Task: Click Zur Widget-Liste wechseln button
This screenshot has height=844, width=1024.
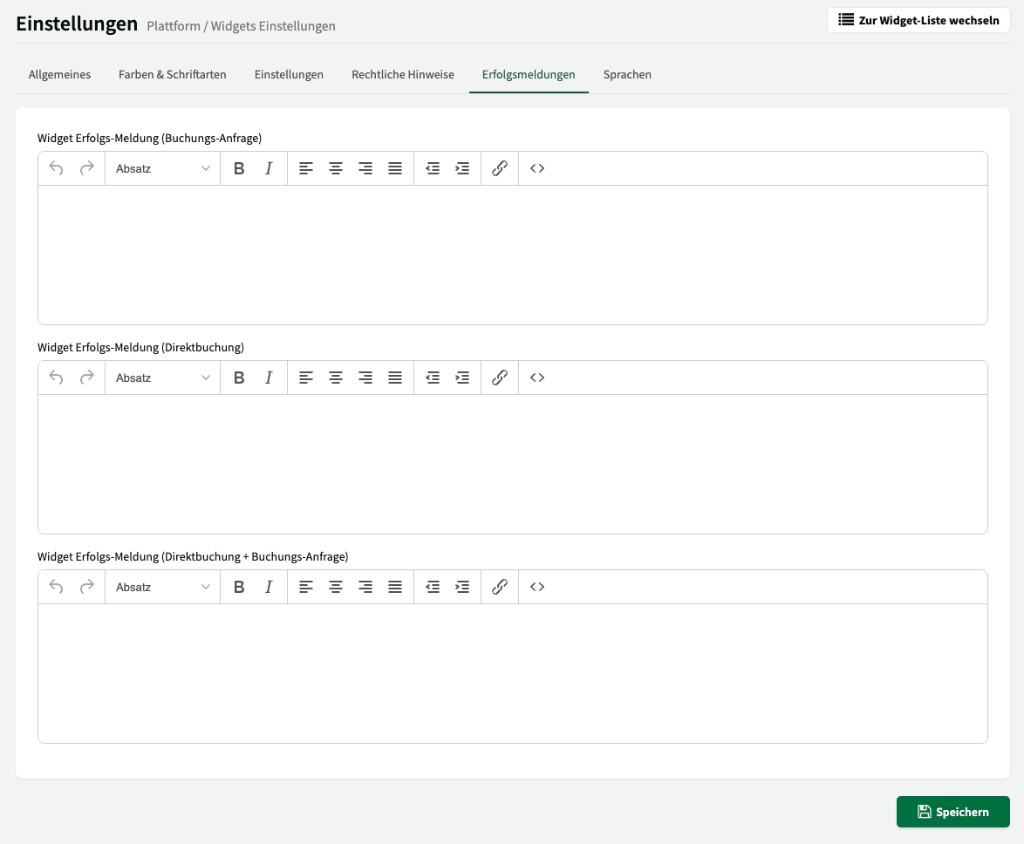Action: click(x=918, y=20)
